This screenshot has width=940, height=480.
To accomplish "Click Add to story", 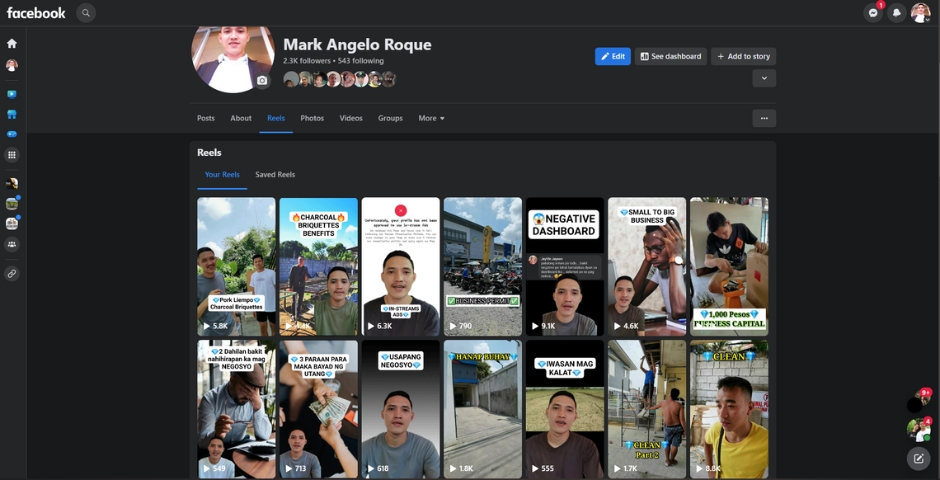I will (743, 56).
